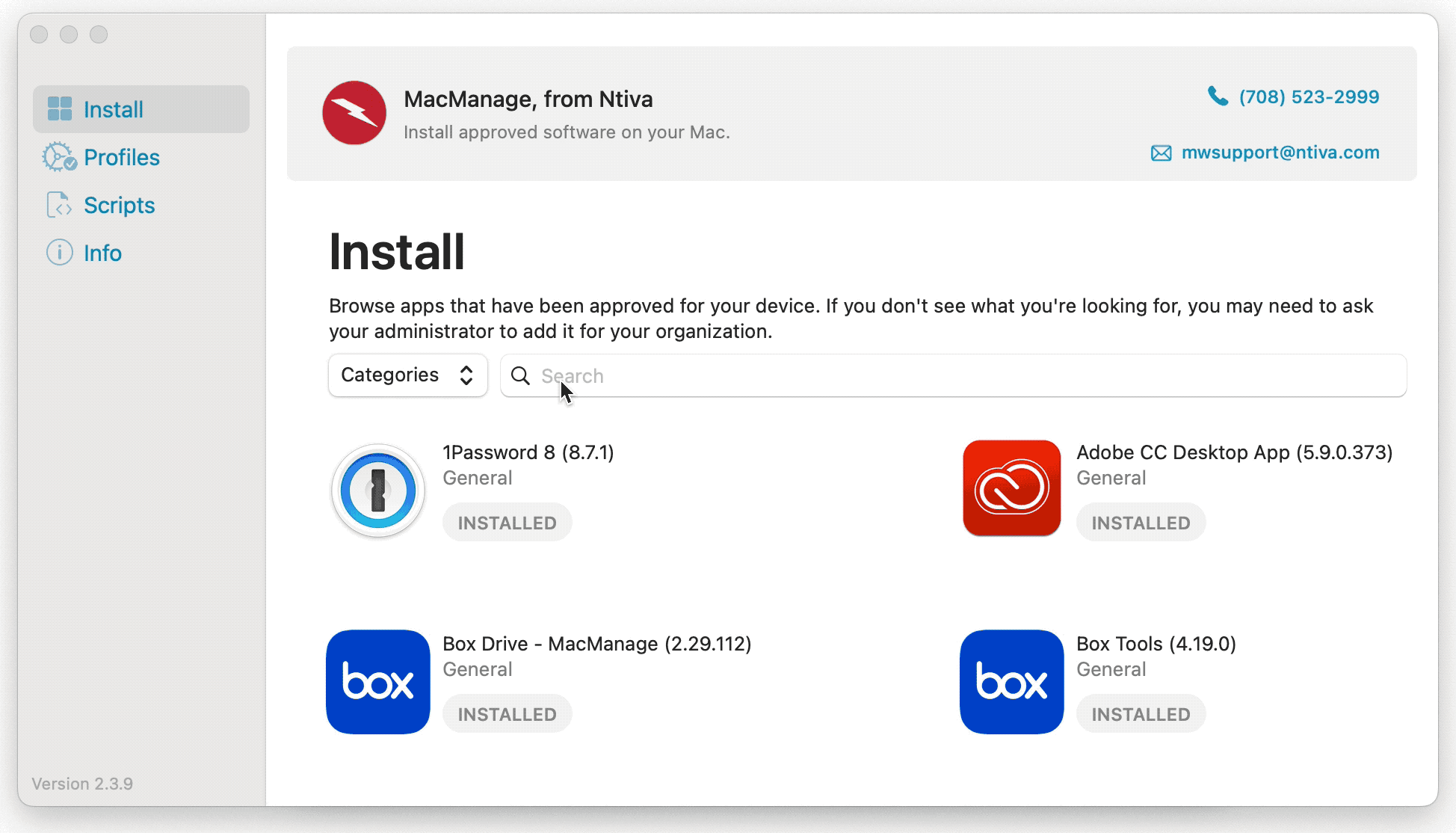Click INSTALLED button under Box Tools
Image resolution: width=1456 pixels, height=833 pixels.
(1141, 714)
